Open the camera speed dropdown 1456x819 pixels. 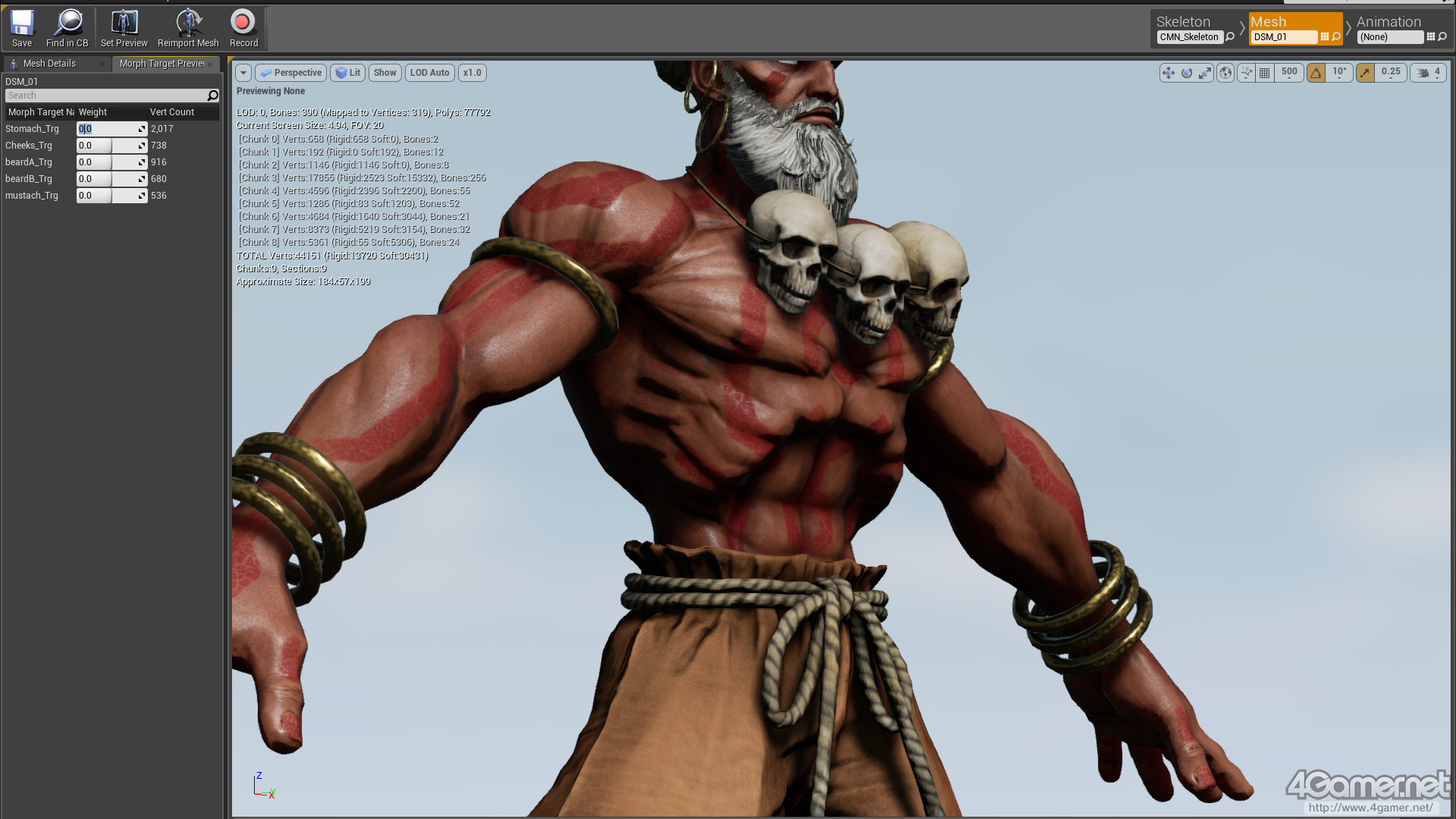pyautogui.click(x=1429, y=73)
